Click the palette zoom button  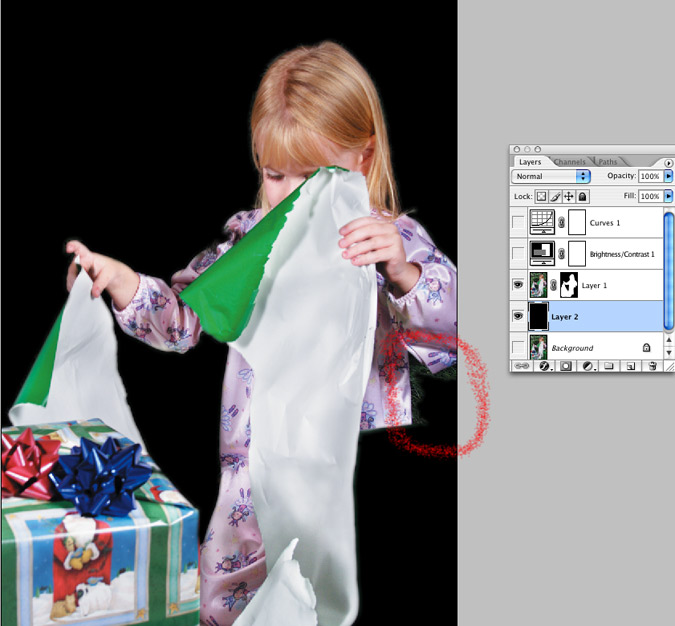538,149
